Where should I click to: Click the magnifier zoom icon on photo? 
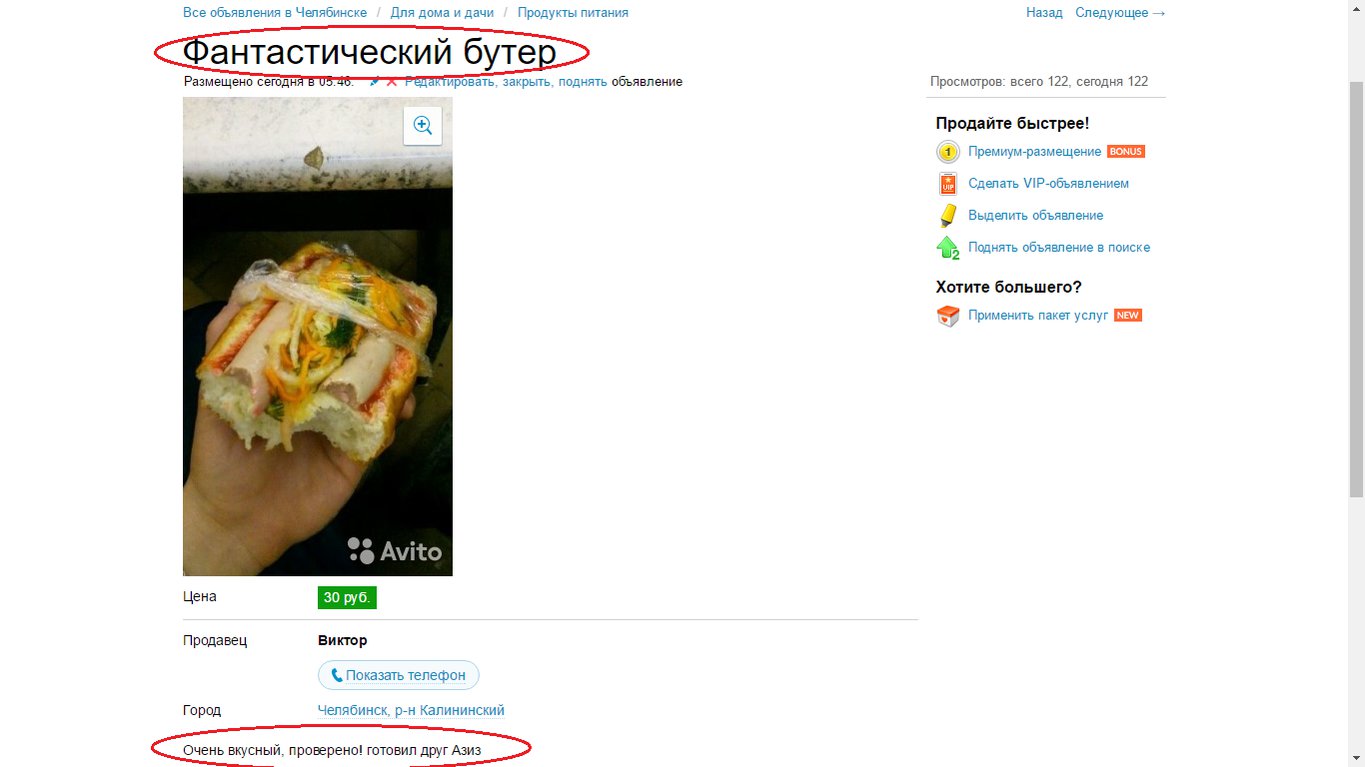point(423,126)
